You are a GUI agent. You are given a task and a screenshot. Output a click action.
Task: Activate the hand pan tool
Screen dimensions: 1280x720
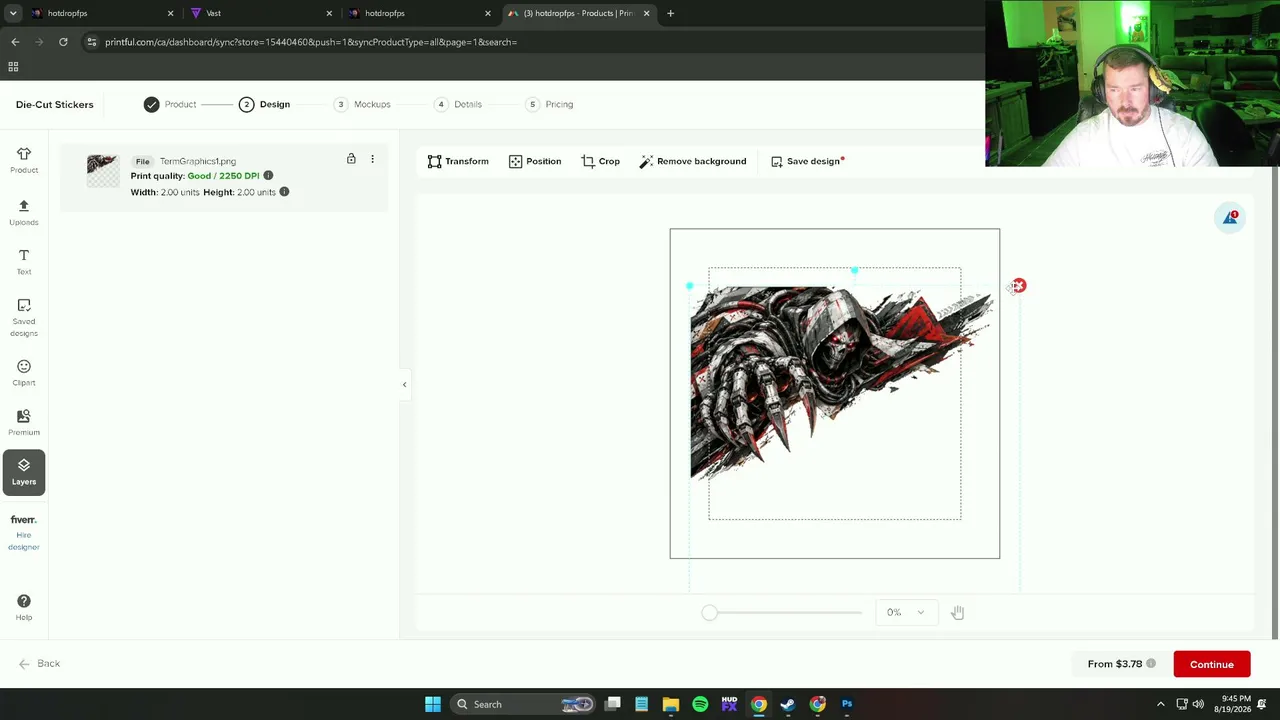[957, 612]
